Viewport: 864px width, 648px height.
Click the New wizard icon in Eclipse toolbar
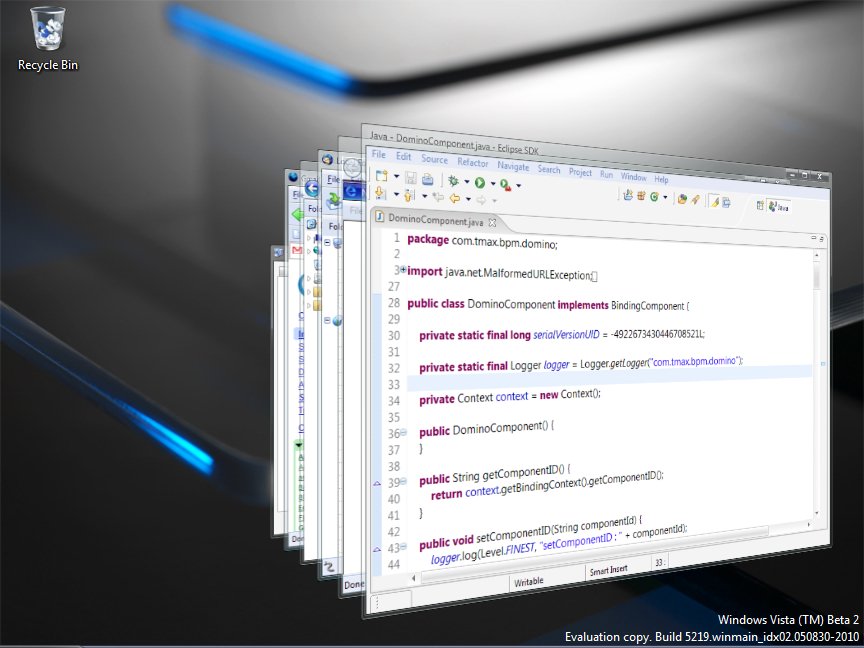(x=381, y=176)
